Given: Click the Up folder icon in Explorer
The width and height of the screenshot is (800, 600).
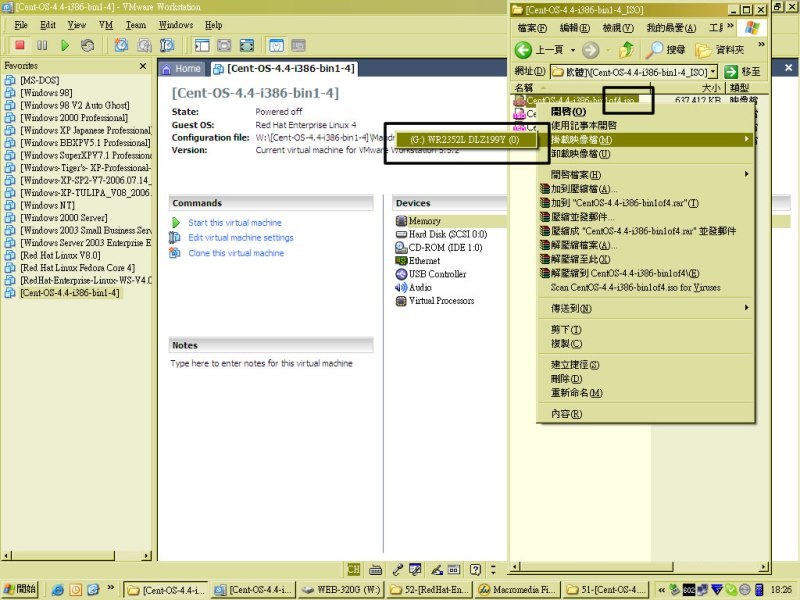Looking at the screenshot, I should (x=627, y=49).
